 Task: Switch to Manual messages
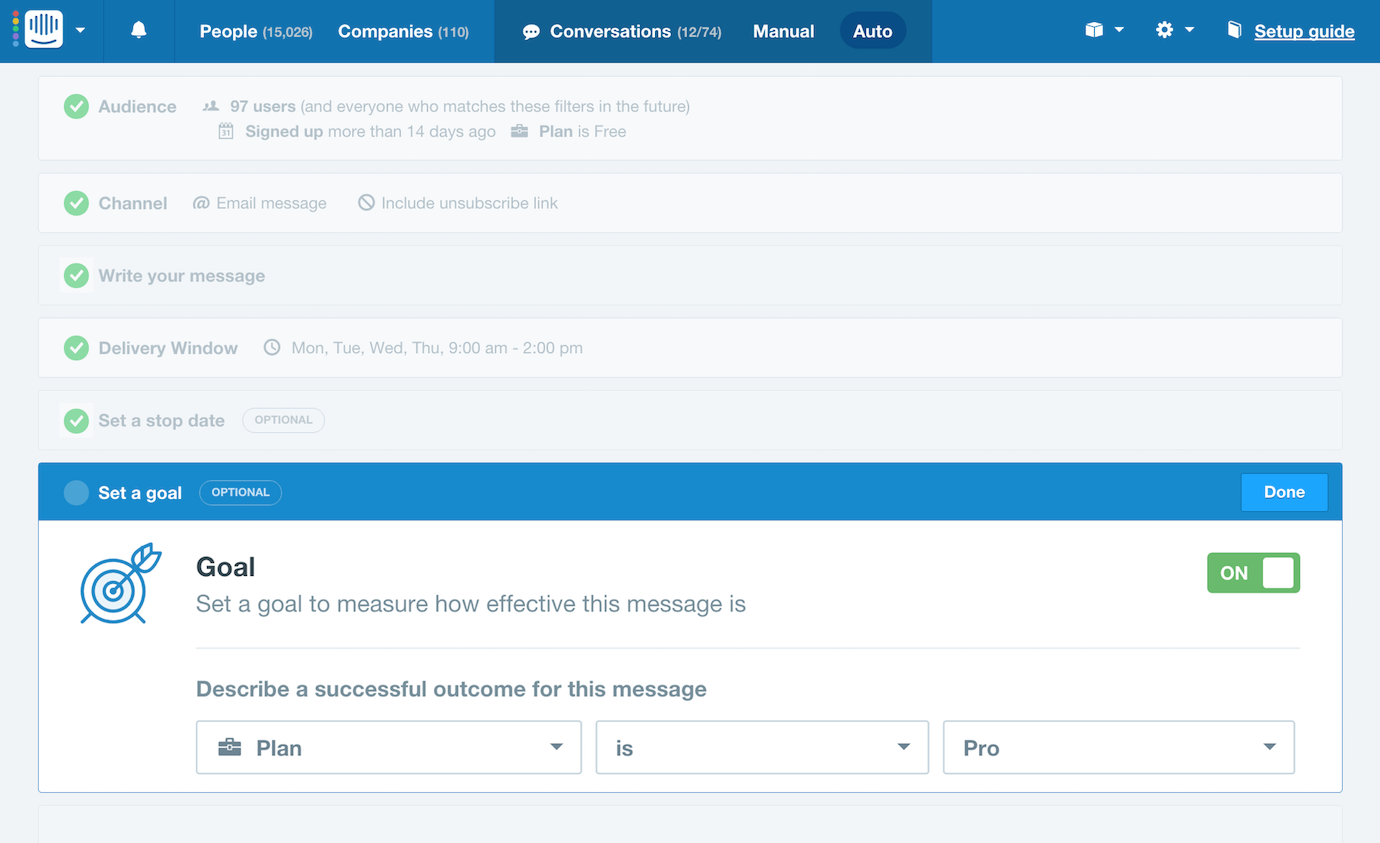(x=784, y=32)
